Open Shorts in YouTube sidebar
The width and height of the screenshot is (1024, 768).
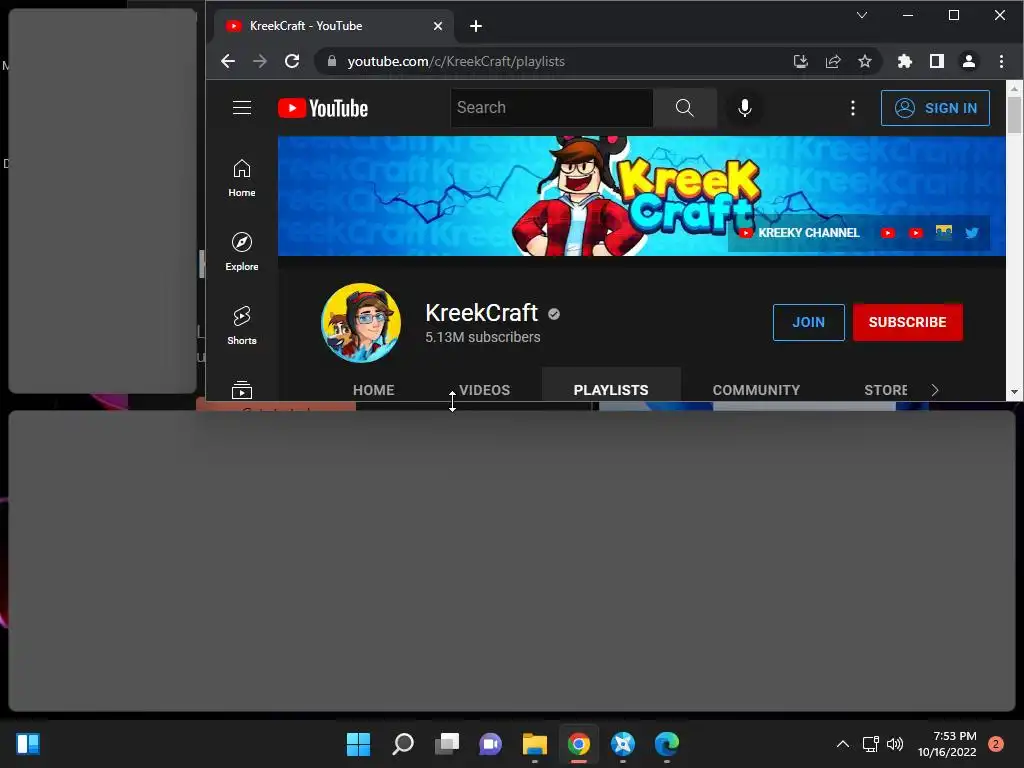tap(242, 325)
